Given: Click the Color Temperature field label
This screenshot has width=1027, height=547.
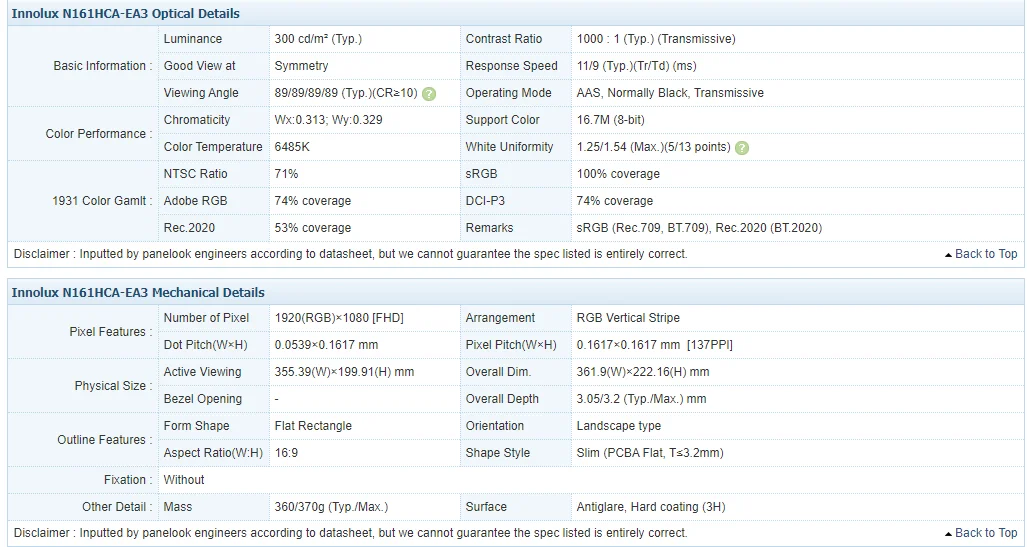Looking at the screenshot, I should coord(213,147).
